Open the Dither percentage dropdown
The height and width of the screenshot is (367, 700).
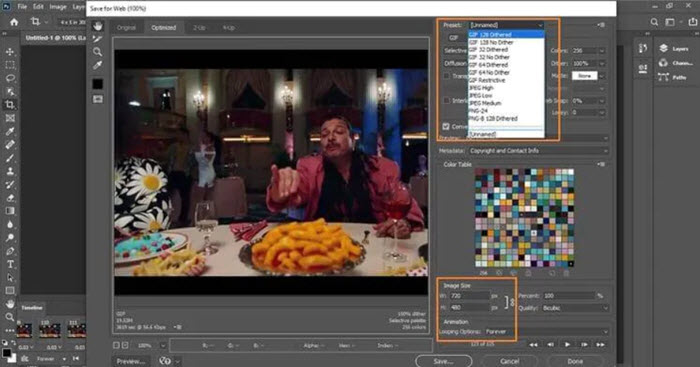coord(602,63)
